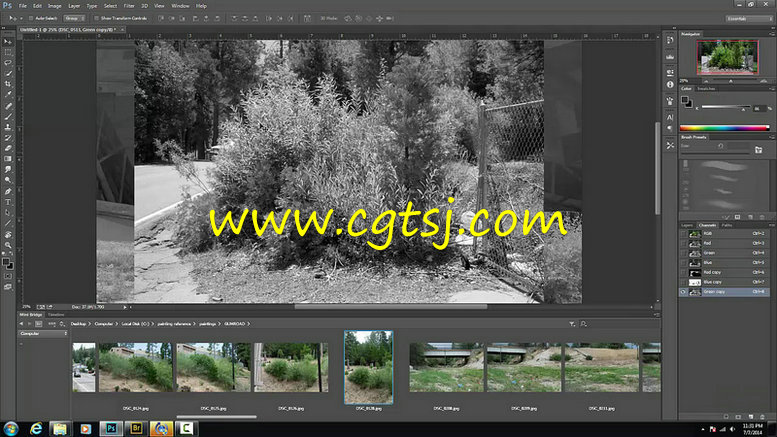
Task: Click the K value input field
Action: (x=758, y=108)
